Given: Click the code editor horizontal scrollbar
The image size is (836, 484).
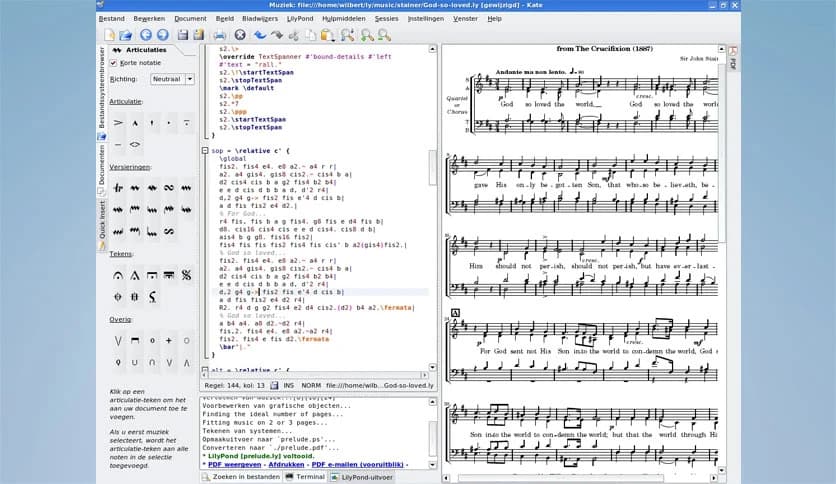Looking at the screenshot, I should click(315, 375).
